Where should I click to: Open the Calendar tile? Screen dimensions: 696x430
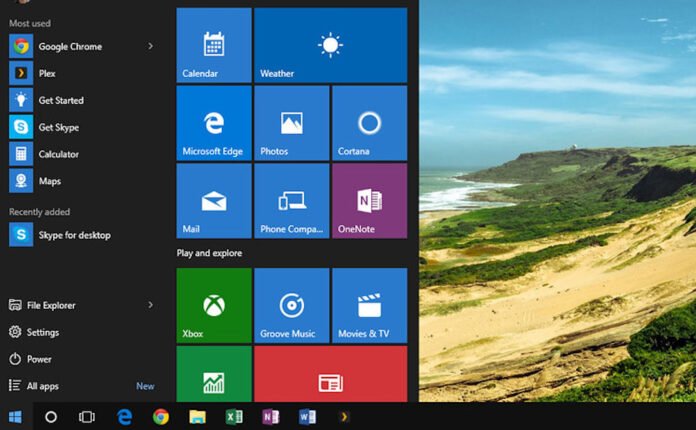pyautogui.click(x=214, y=45)
